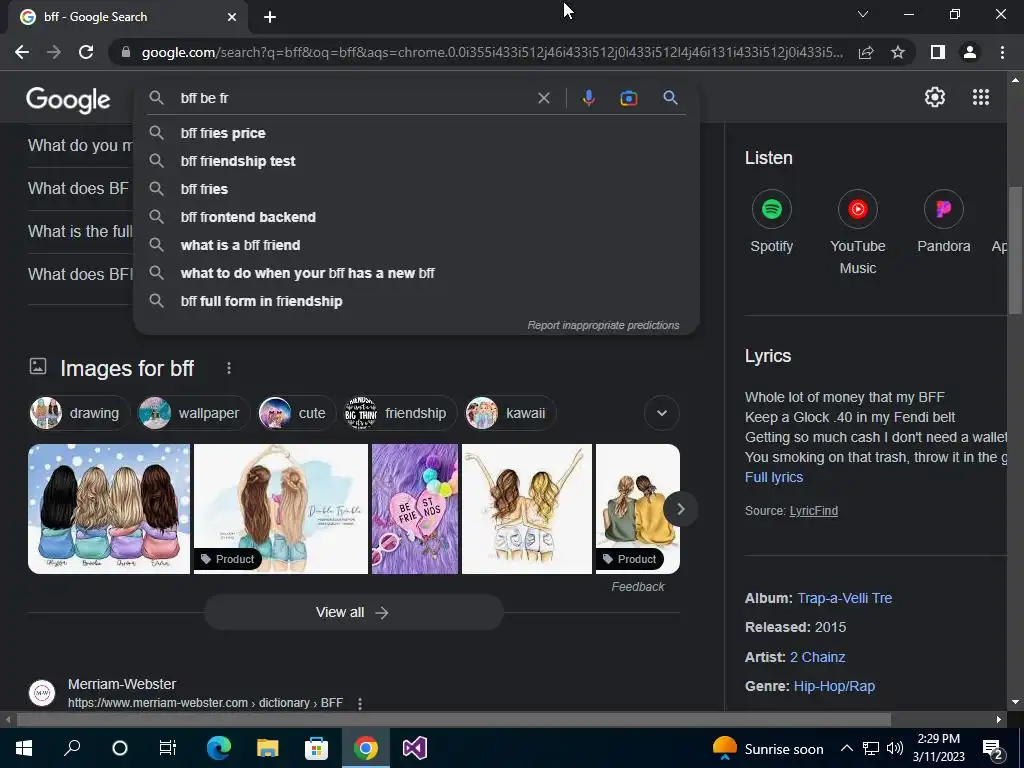Open more options for Images for bff
This screenshot has height=768, width=1024.
229,368
